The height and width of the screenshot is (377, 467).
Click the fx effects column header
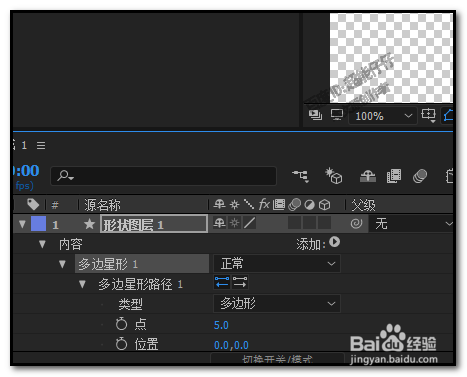click(264, 204)
